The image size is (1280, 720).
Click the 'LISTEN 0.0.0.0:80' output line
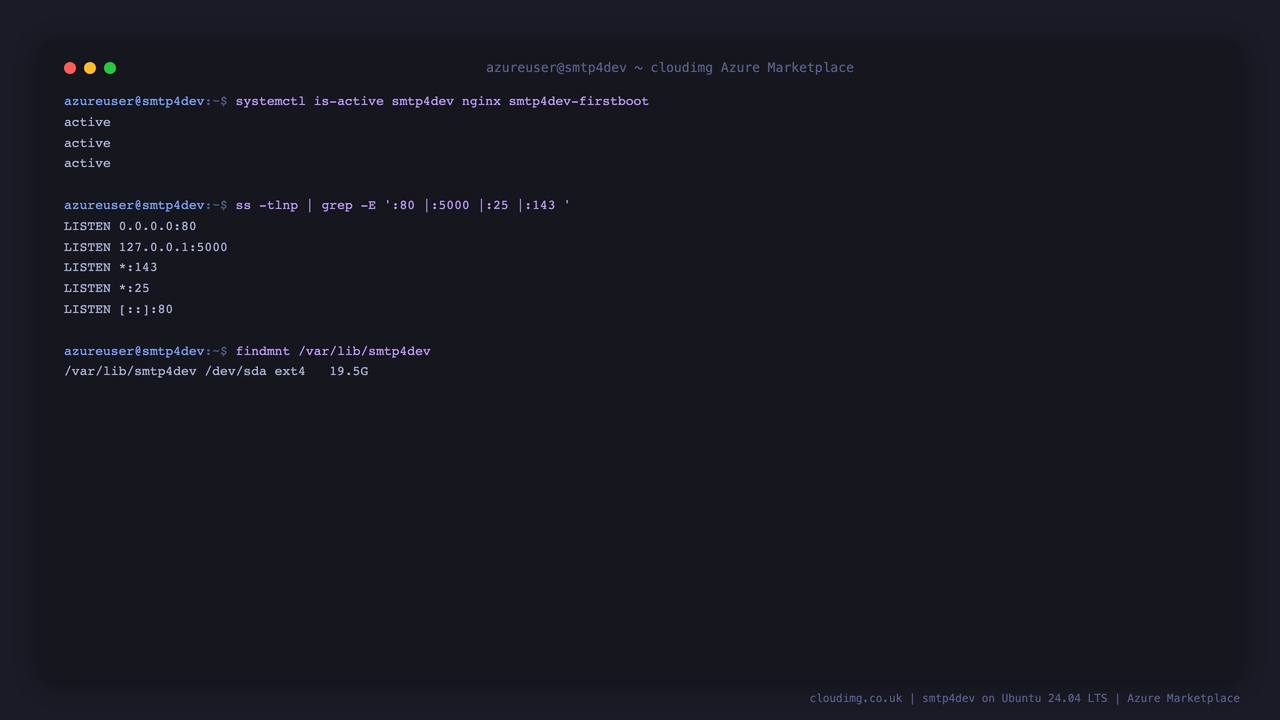pos(130,226)
